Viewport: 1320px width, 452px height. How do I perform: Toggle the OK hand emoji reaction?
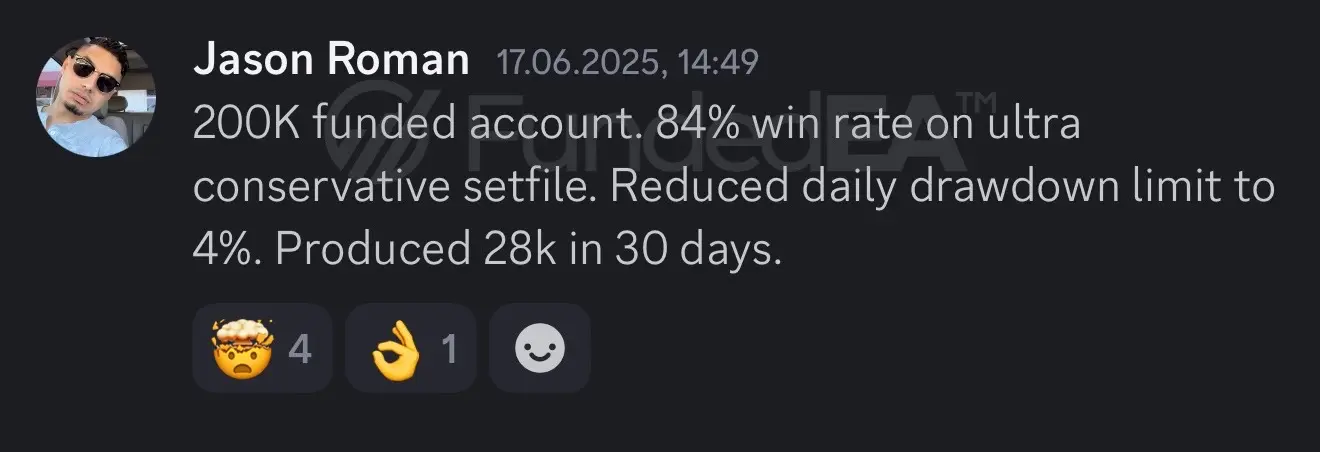pos(411,348)
